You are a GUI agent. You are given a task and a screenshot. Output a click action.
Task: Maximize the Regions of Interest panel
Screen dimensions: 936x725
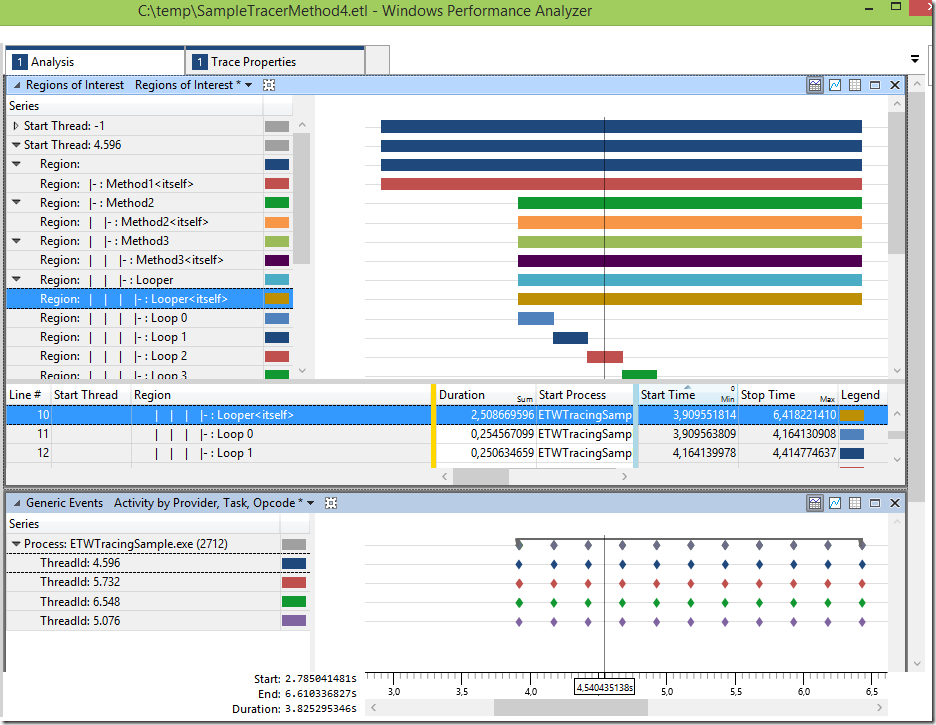click(875, 85)
